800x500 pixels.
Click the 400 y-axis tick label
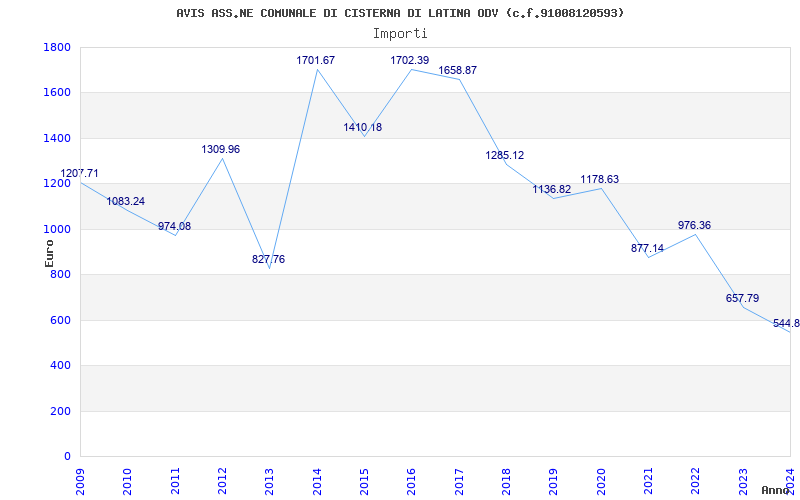60,366
